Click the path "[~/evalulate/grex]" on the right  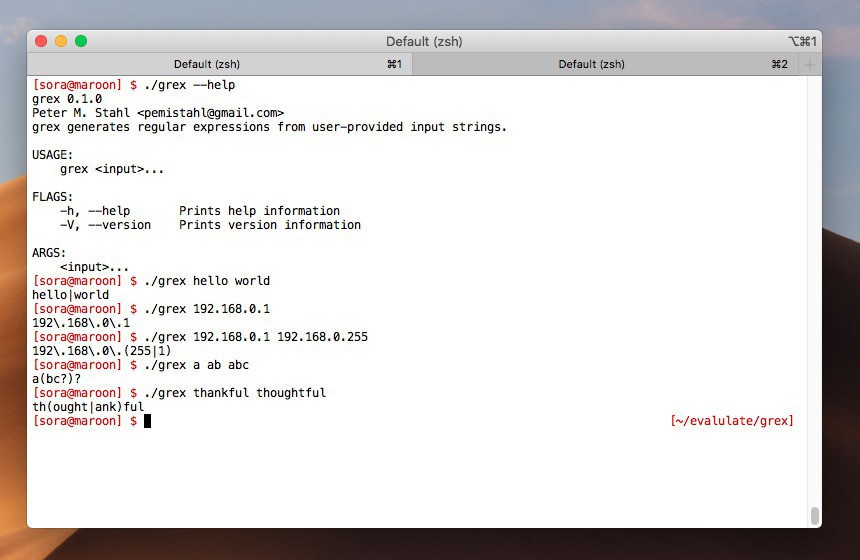point(732,421)
